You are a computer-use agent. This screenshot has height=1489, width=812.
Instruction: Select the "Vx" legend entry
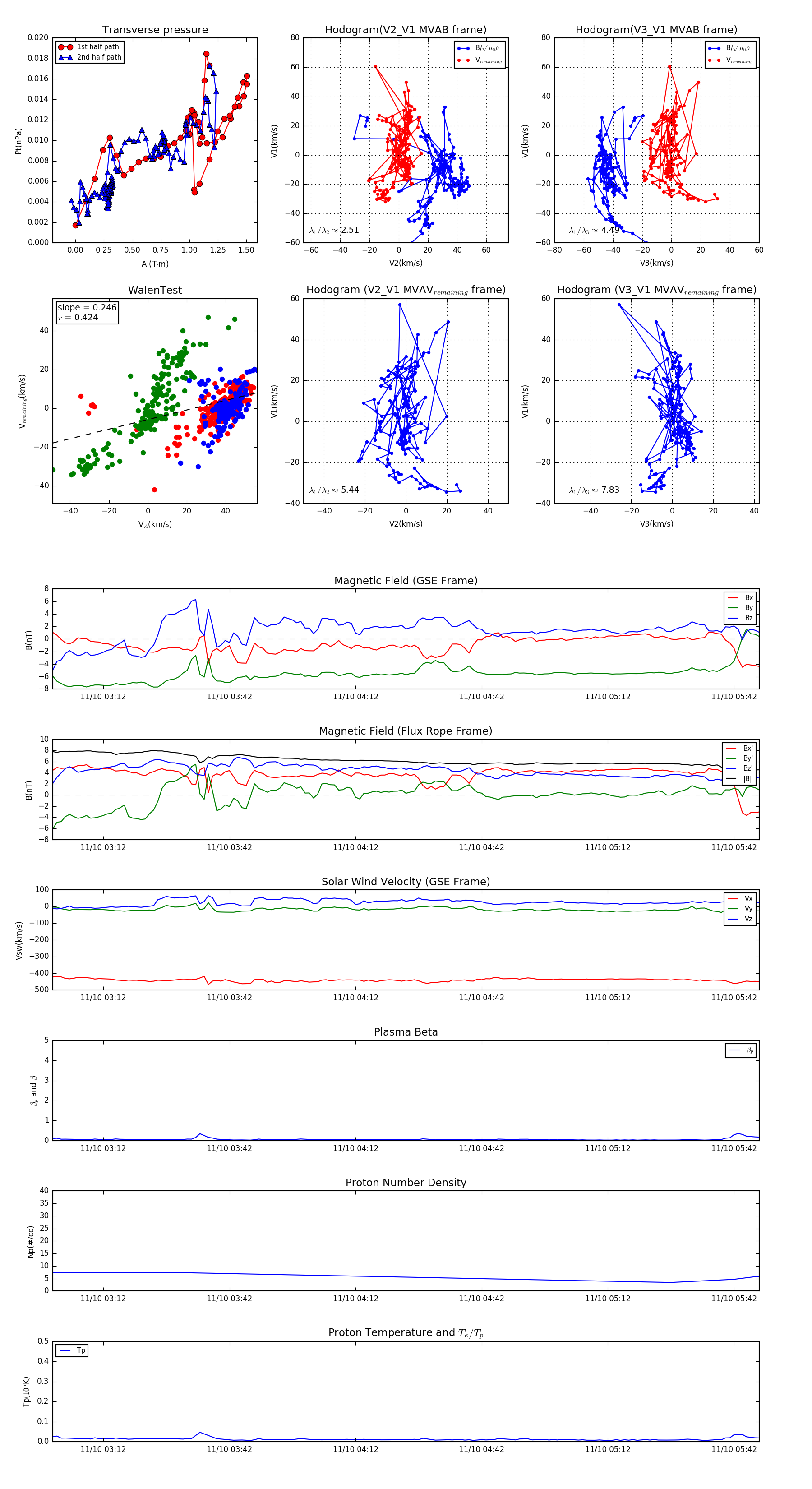point(741,899)
